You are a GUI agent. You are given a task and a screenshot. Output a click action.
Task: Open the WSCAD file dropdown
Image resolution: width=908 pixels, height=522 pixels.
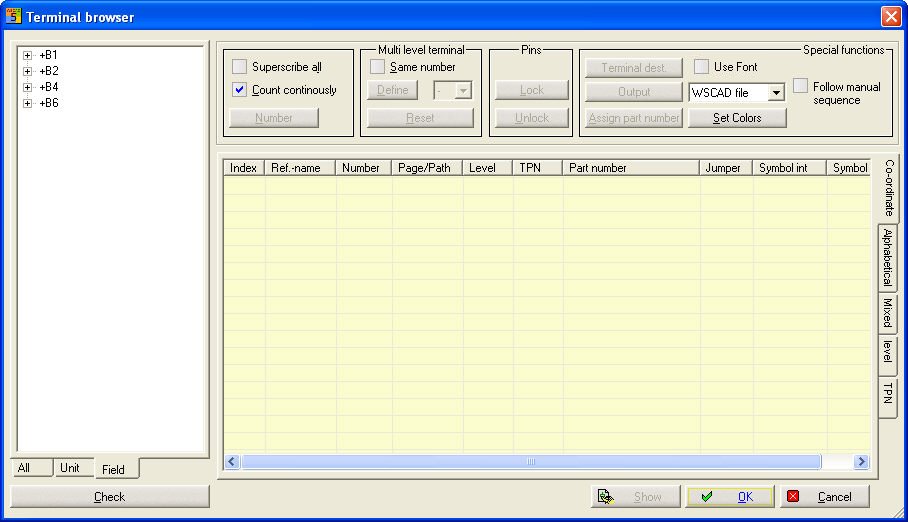[776, 93]
